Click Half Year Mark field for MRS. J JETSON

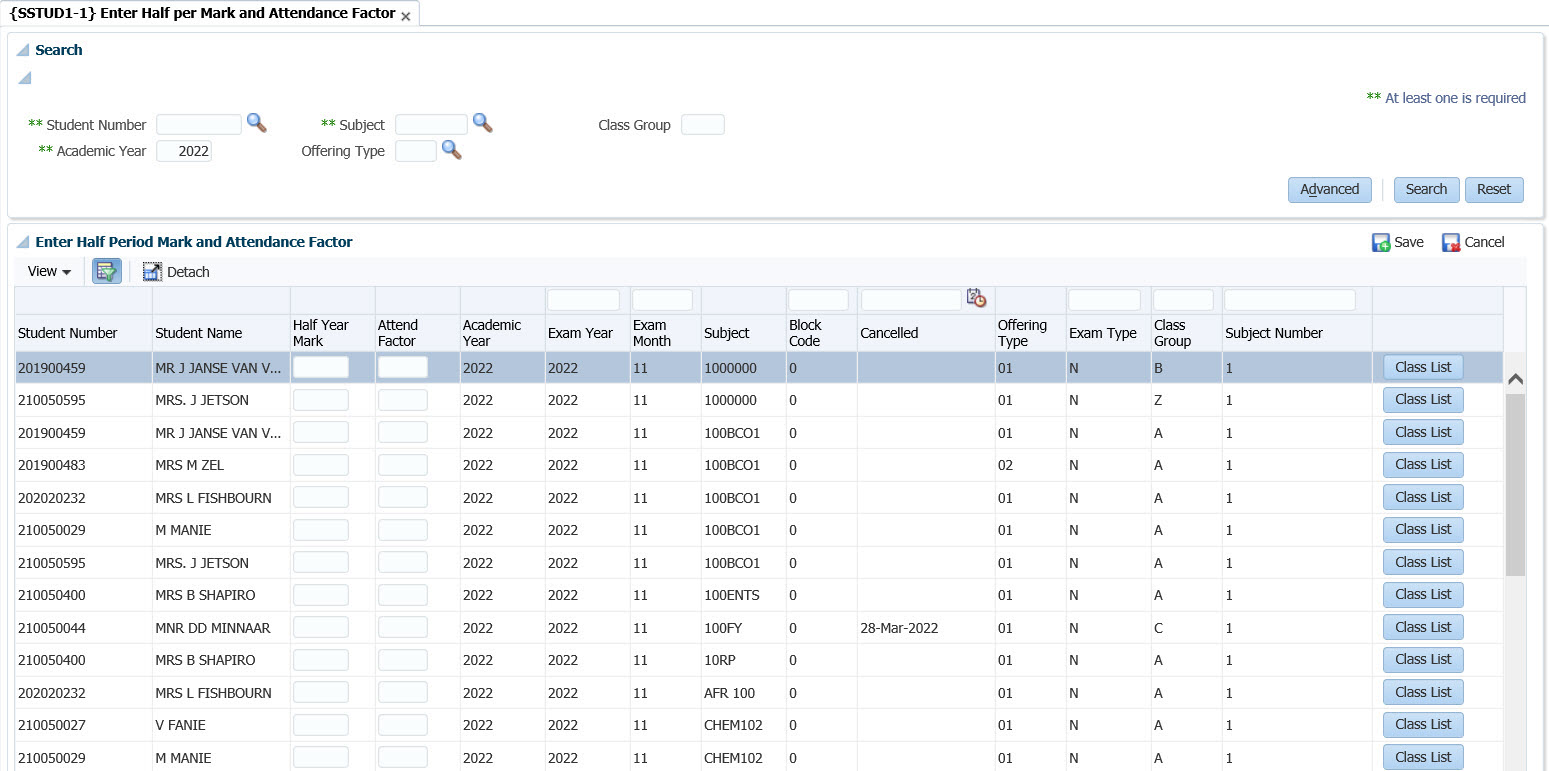[320, 400]
